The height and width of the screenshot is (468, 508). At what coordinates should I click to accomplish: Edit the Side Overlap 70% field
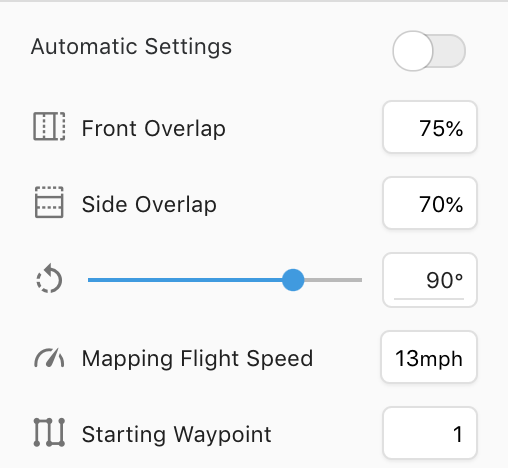point(430,203)
